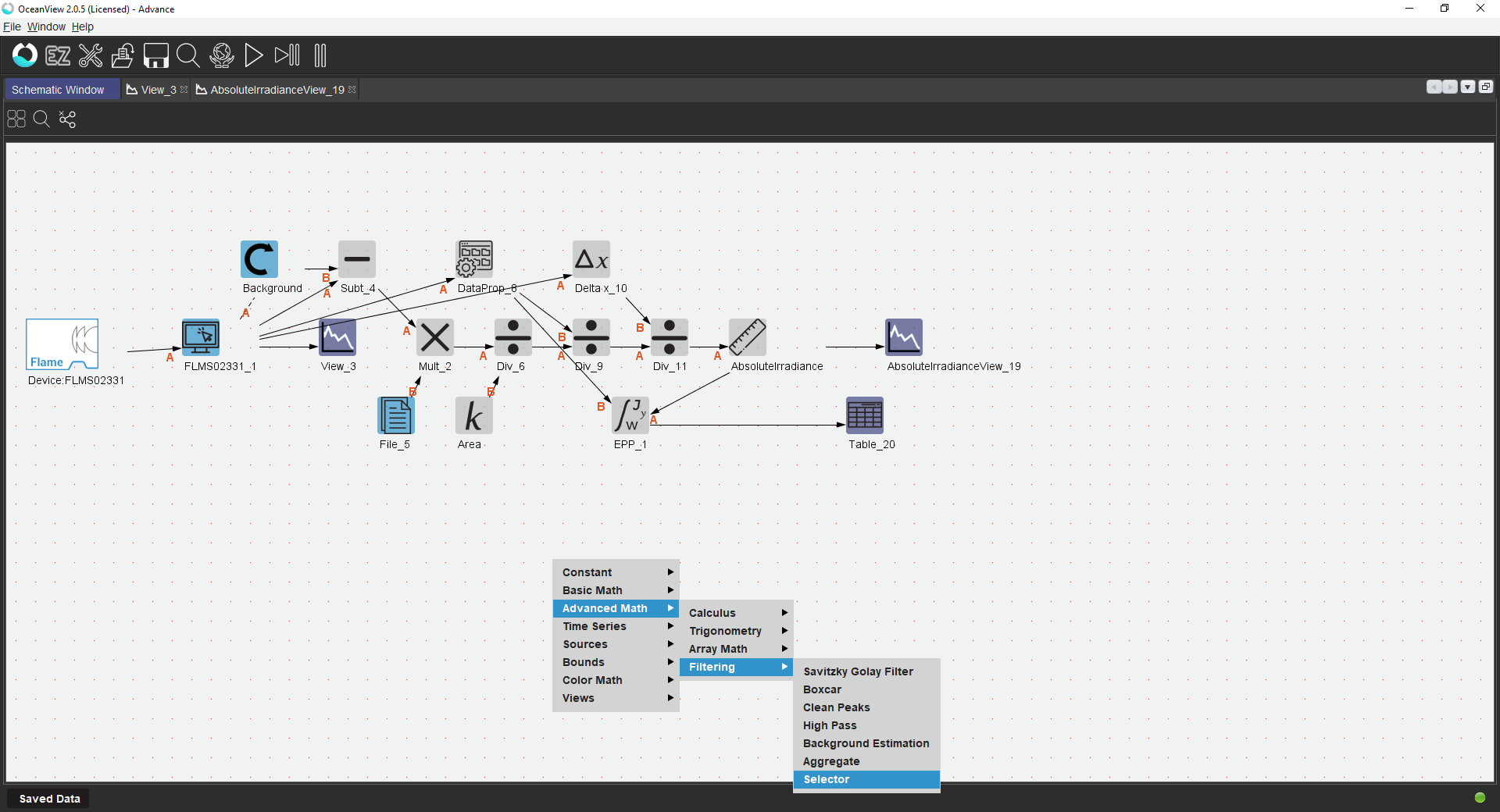Close the View_3 tab
This screenshot has height=812, width=1500.
click(184, 90)
